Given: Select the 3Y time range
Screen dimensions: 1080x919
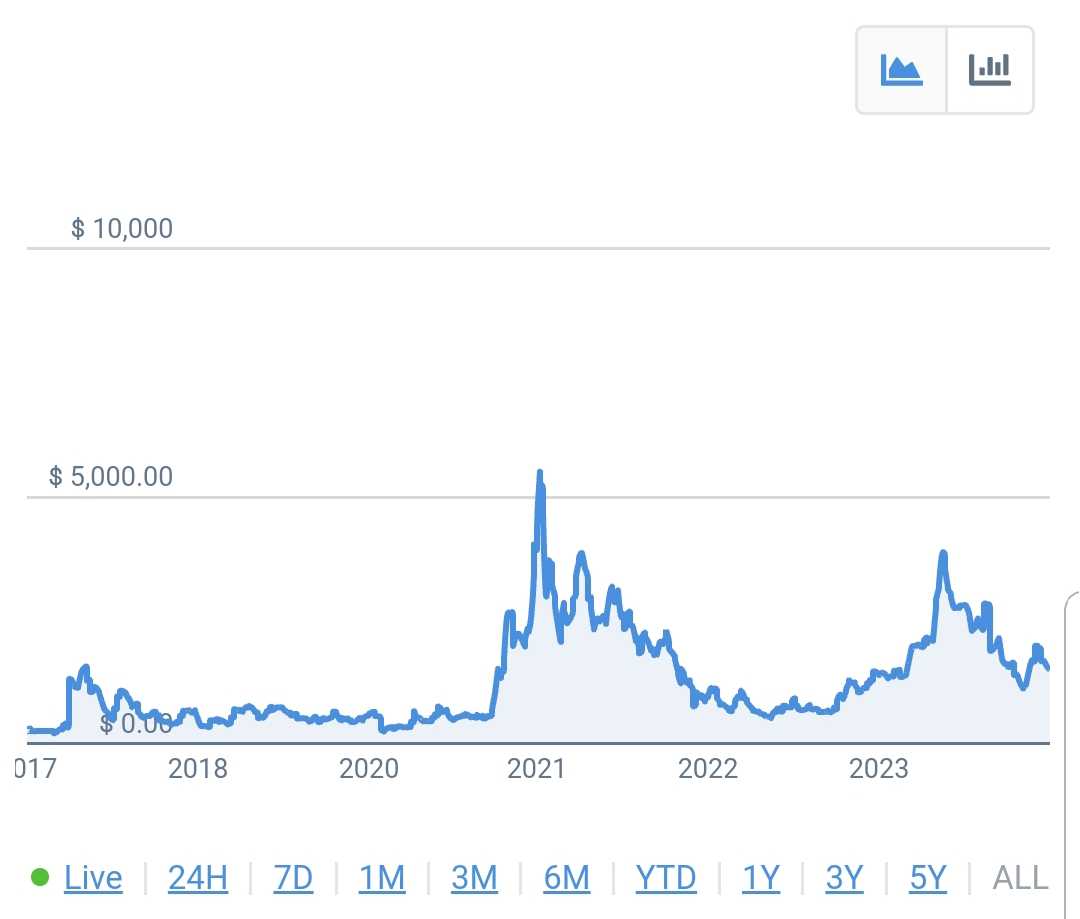Looking at the screenshot, I should tap(844, 878).
